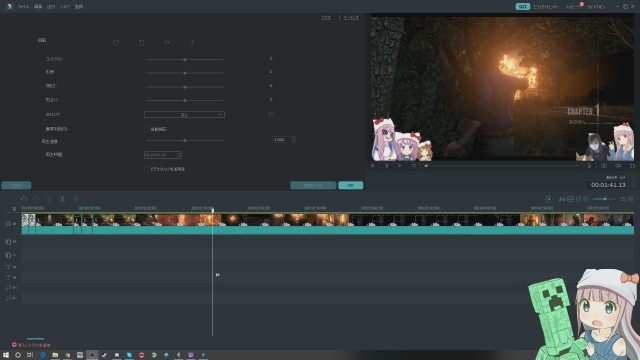Click the duration time input field
Image resolution: width=640 pixels, height=360 pixels.
(x=162, y=155)
